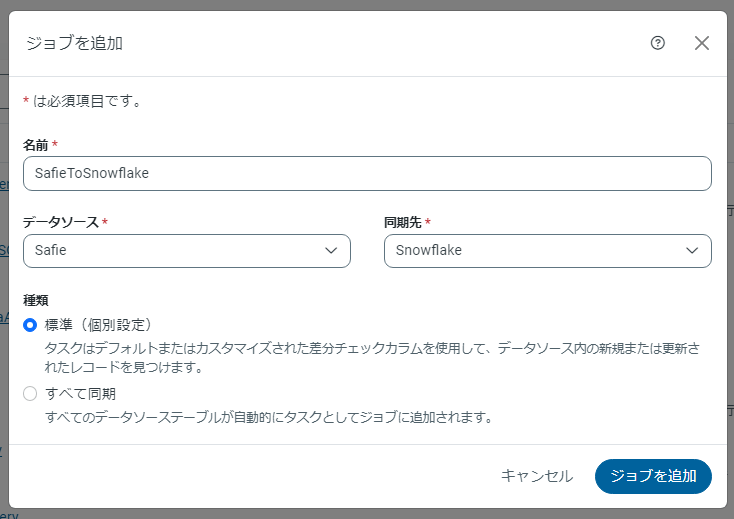The width and height of the screenshot is (734, 519).
Task: Click the help question mark icon
Action: coord(657,43)
